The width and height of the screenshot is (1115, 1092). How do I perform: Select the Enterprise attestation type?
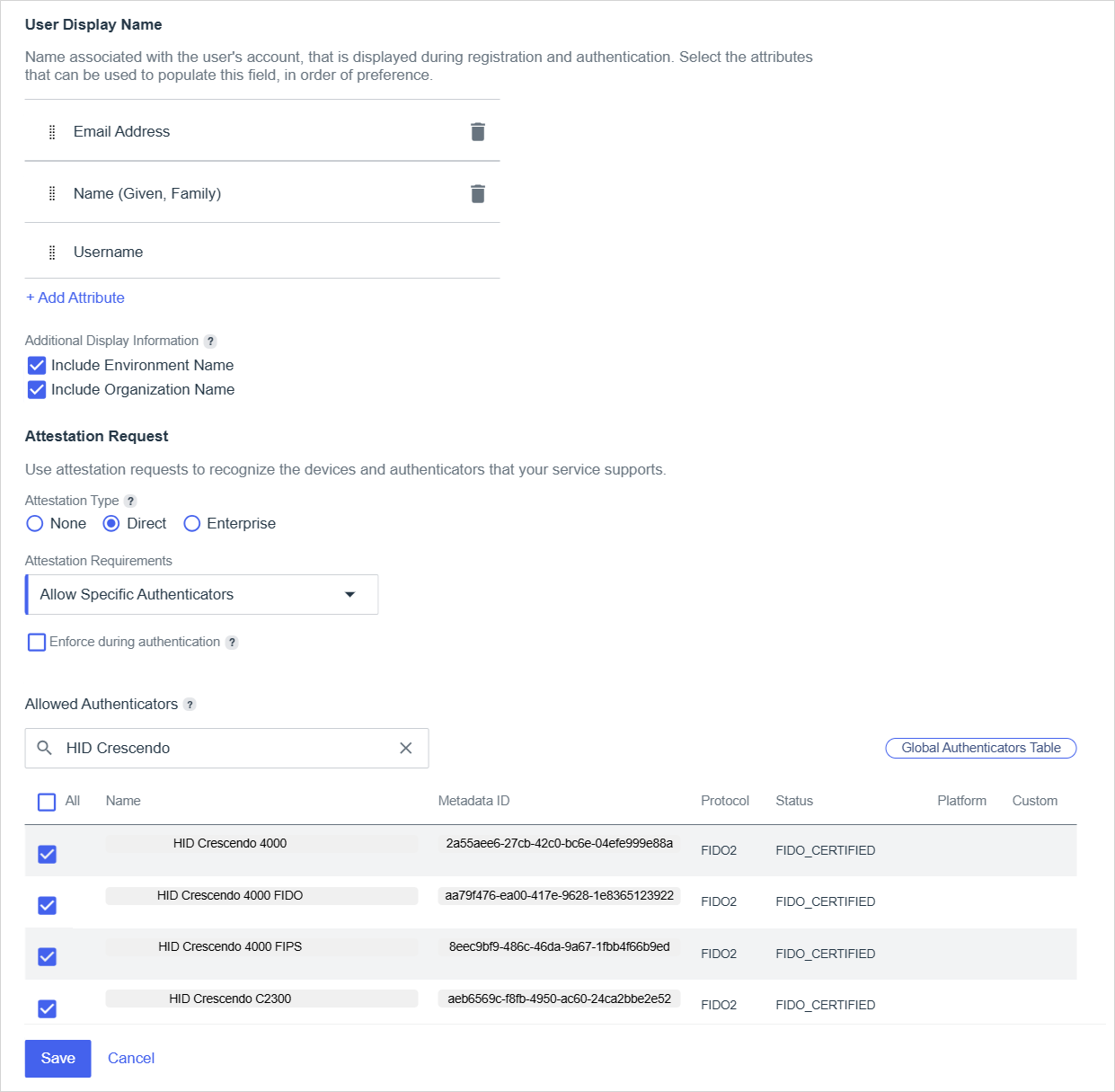coord(192,524)
